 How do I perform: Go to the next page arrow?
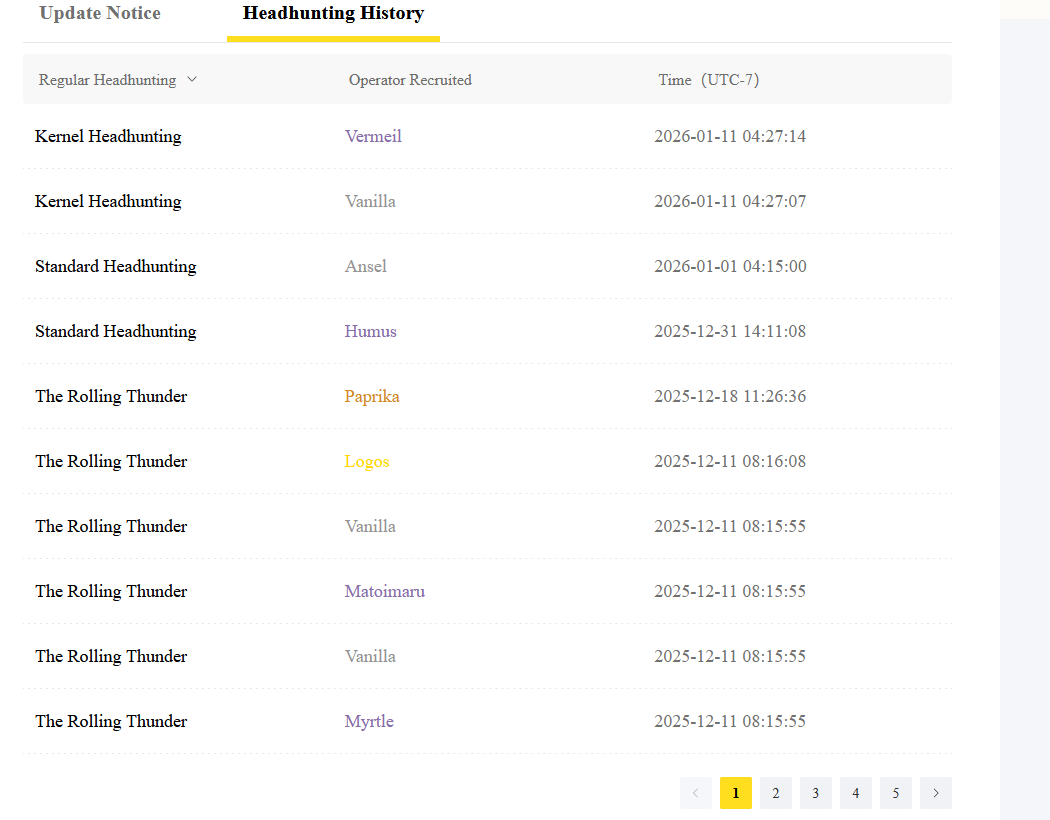point(935,793)
